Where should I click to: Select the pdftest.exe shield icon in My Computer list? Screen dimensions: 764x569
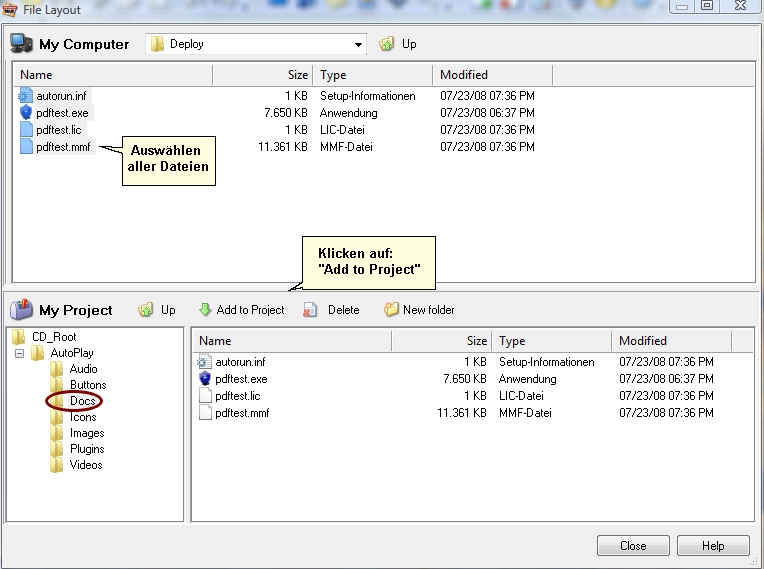[26, 113]
